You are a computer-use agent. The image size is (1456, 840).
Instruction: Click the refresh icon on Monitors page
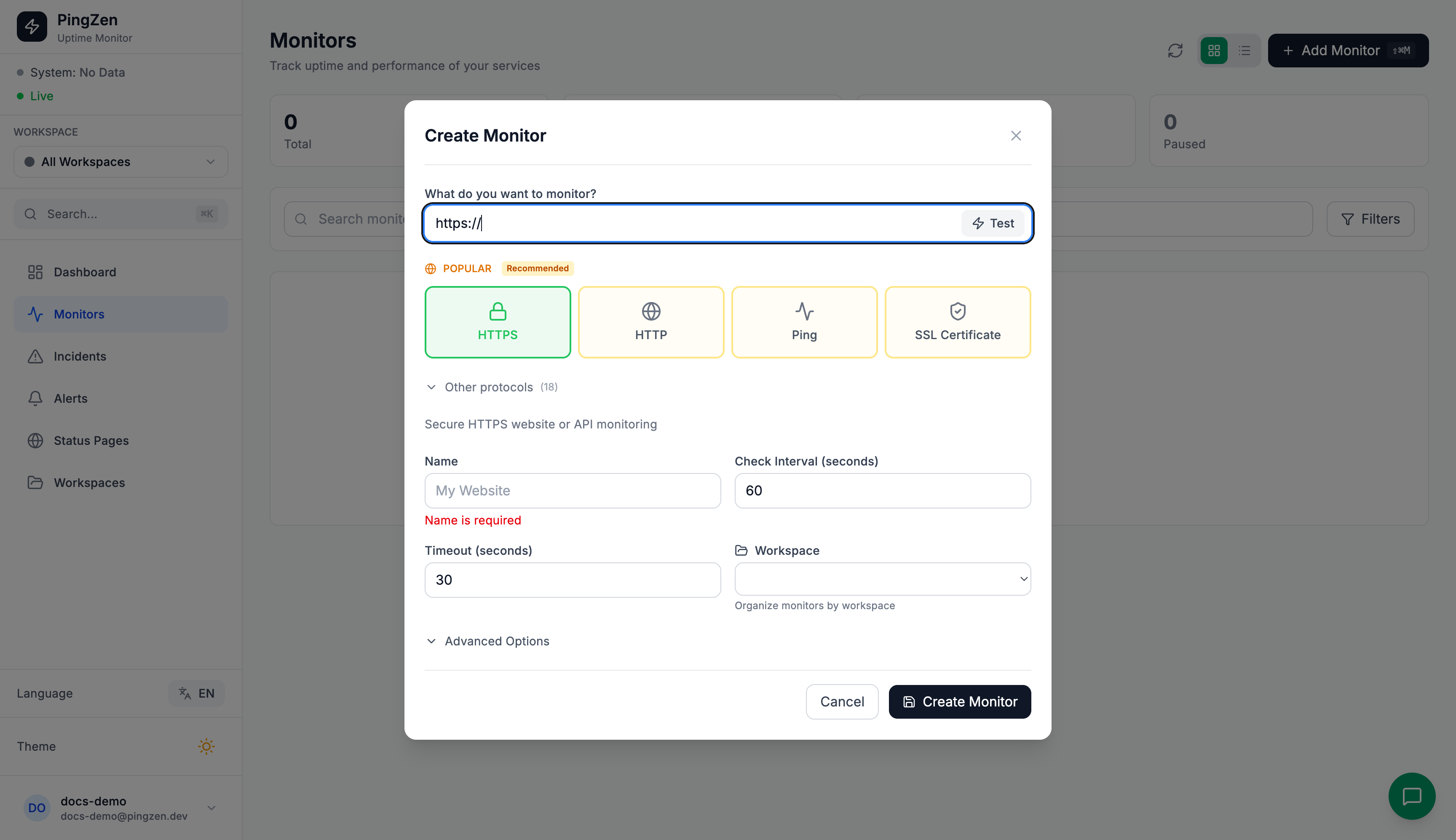click(1175, 50)
